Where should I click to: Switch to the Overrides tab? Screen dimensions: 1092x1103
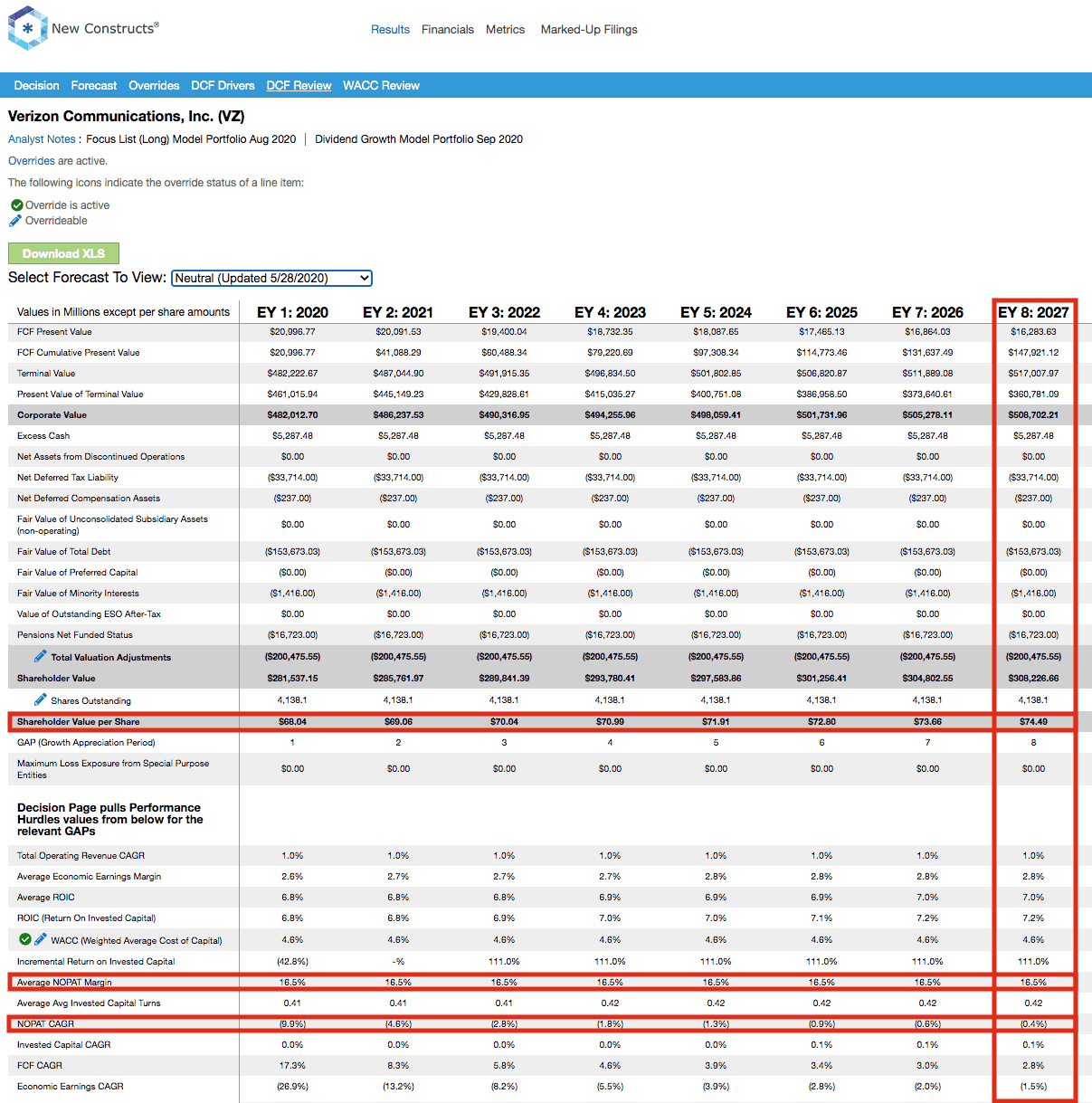coord(154,86)
